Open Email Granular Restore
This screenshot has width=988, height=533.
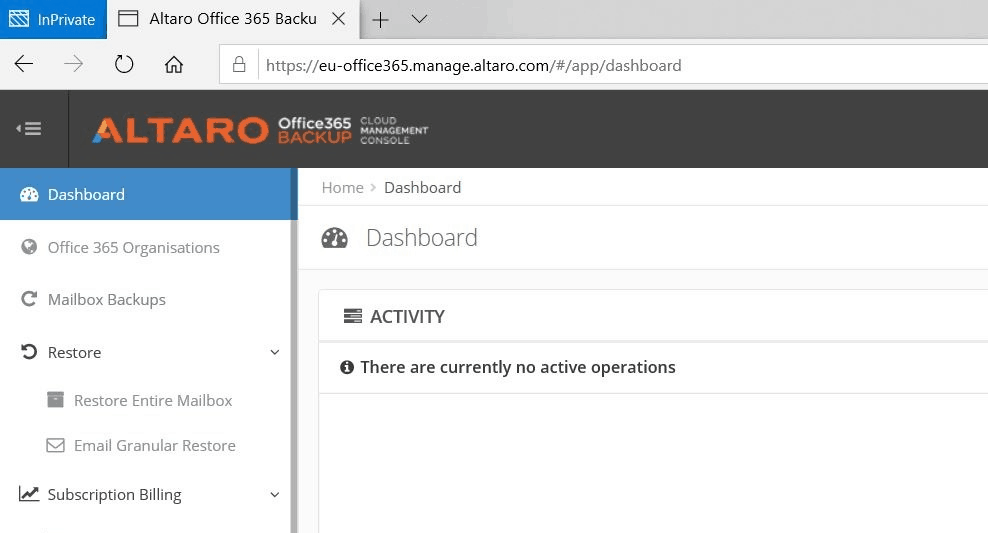(x=154, y=445)
